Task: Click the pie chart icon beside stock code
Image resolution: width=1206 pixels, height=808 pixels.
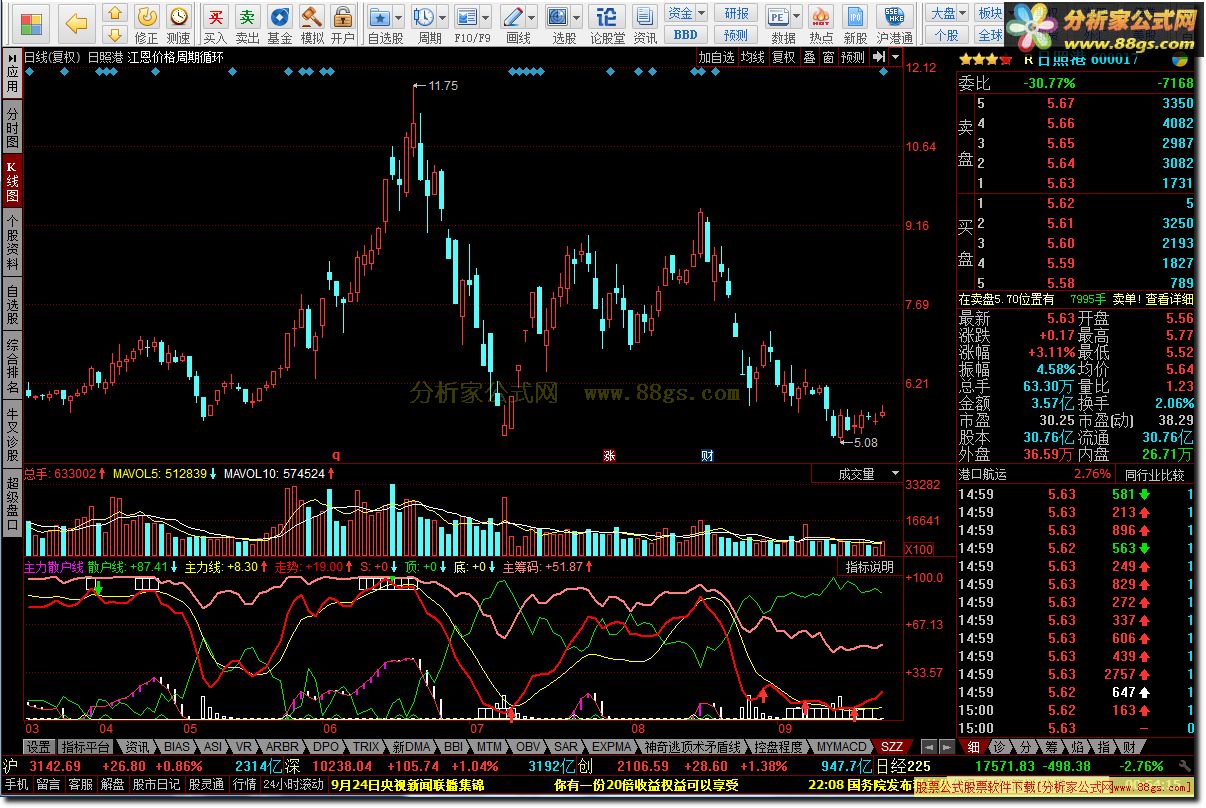Action: (x=1181, y=58)
